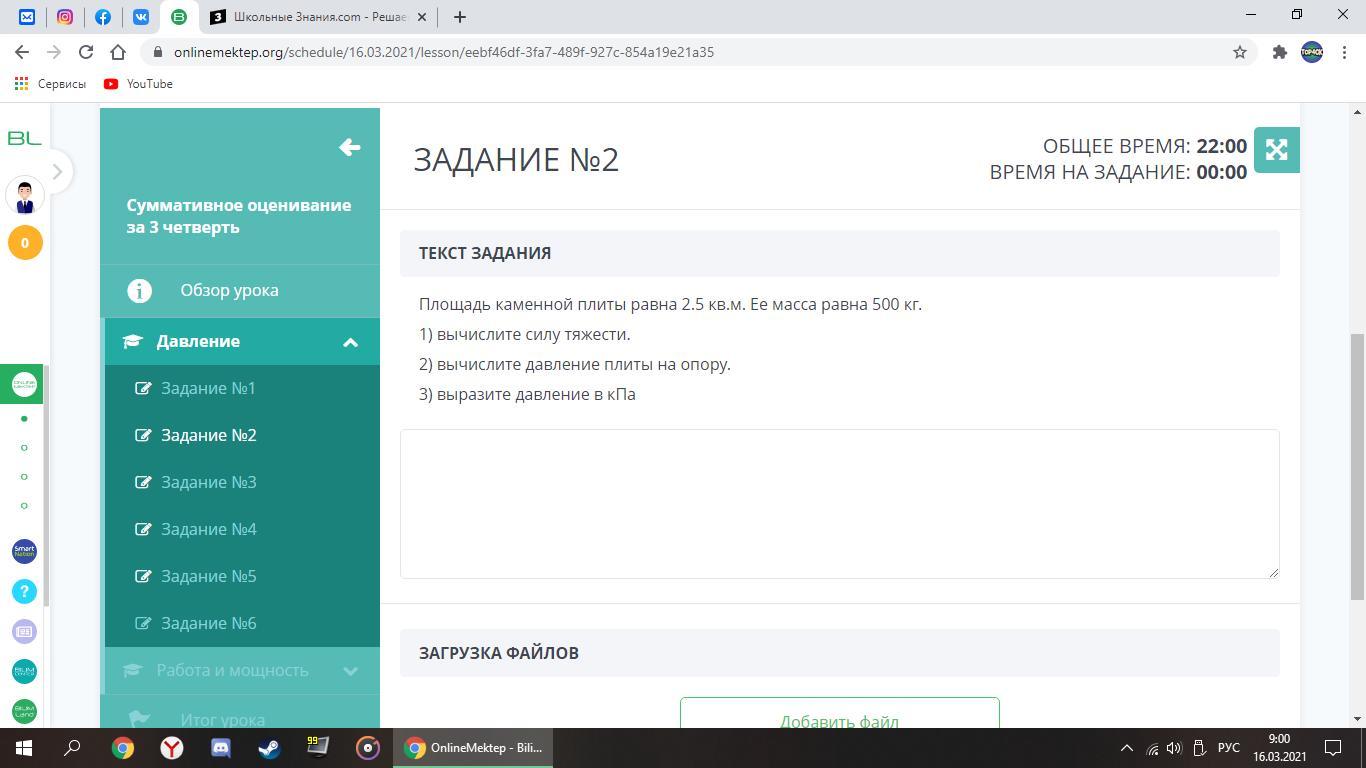
Task: Click the taskbar clock showing 9:00
Action: [1279, 748]
